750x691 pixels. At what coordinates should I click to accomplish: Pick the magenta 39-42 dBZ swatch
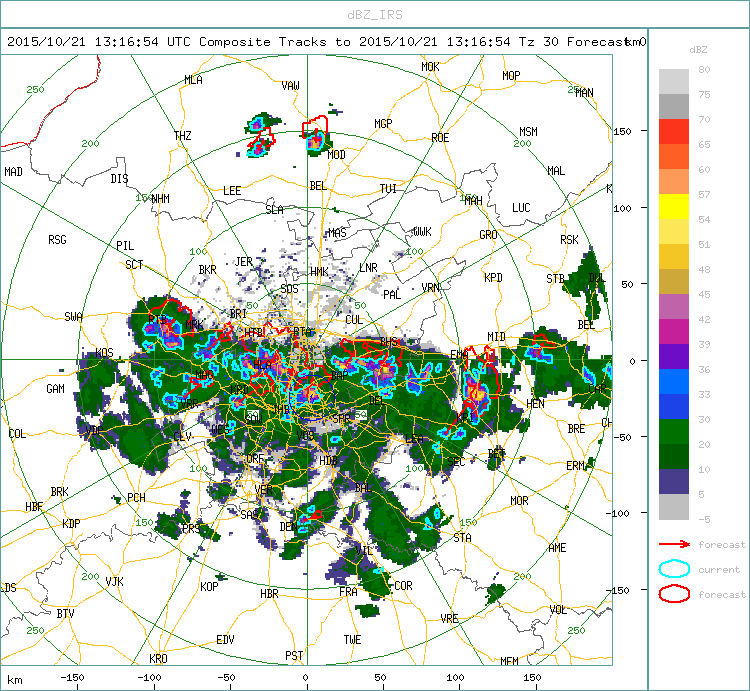pyautogui.click(x=674, y=331)
